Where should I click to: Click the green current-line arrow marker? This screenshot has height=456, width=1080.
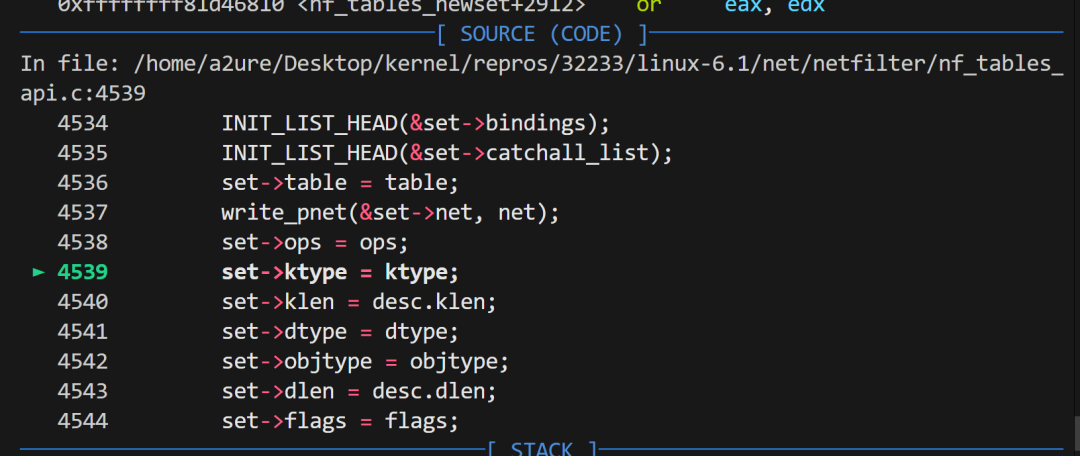tap(39, 272)
